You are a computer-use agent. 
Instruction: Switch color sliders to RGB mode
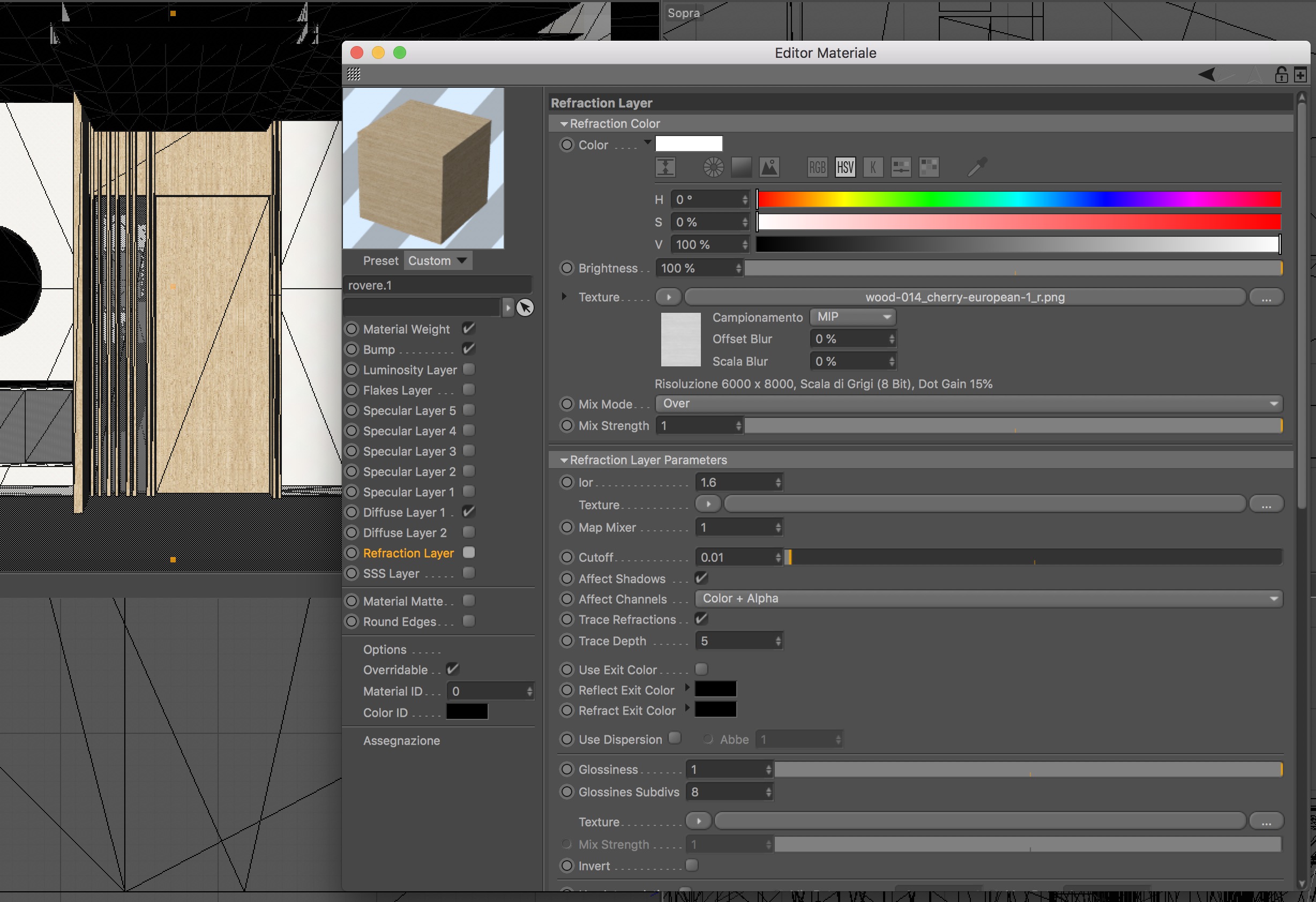tap(817, 167)
